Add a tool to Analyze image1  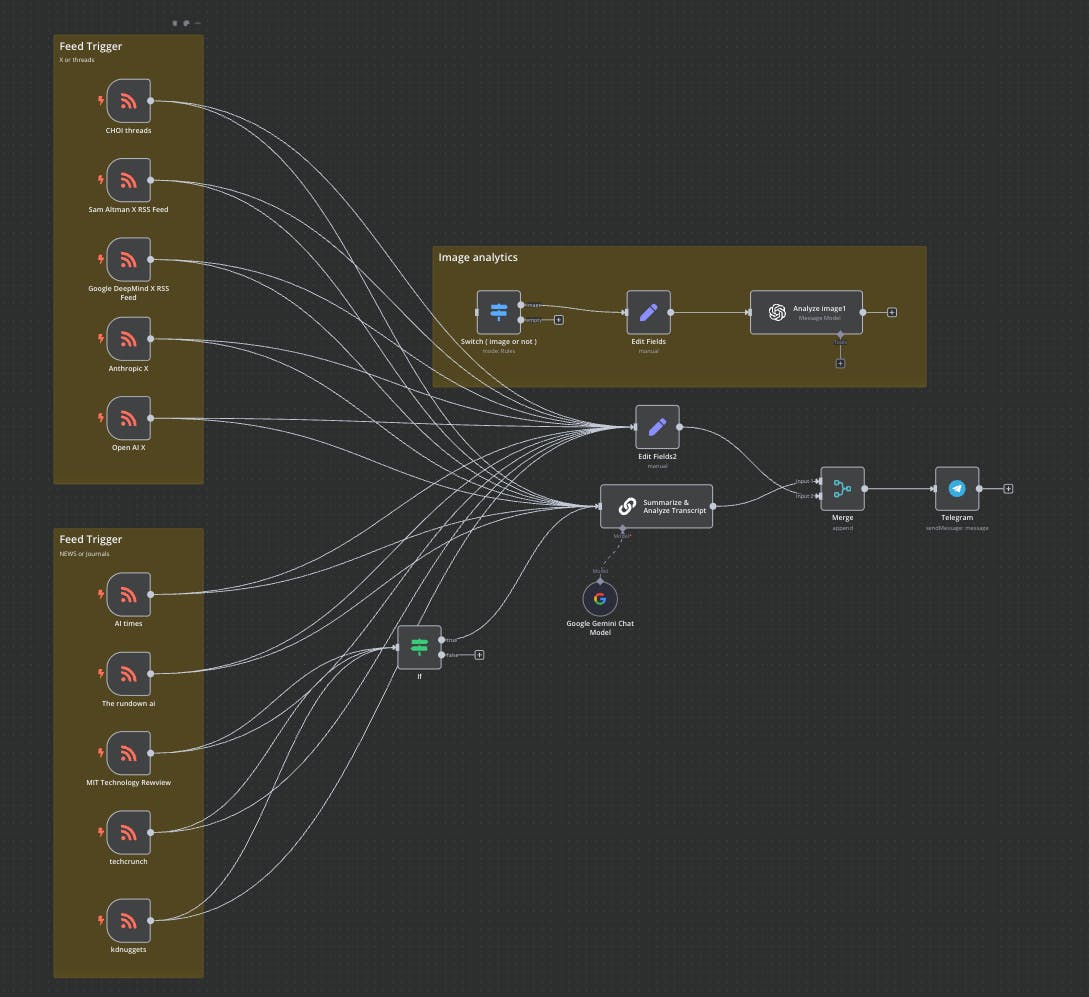pyautogui.click(x=840, y=364)
